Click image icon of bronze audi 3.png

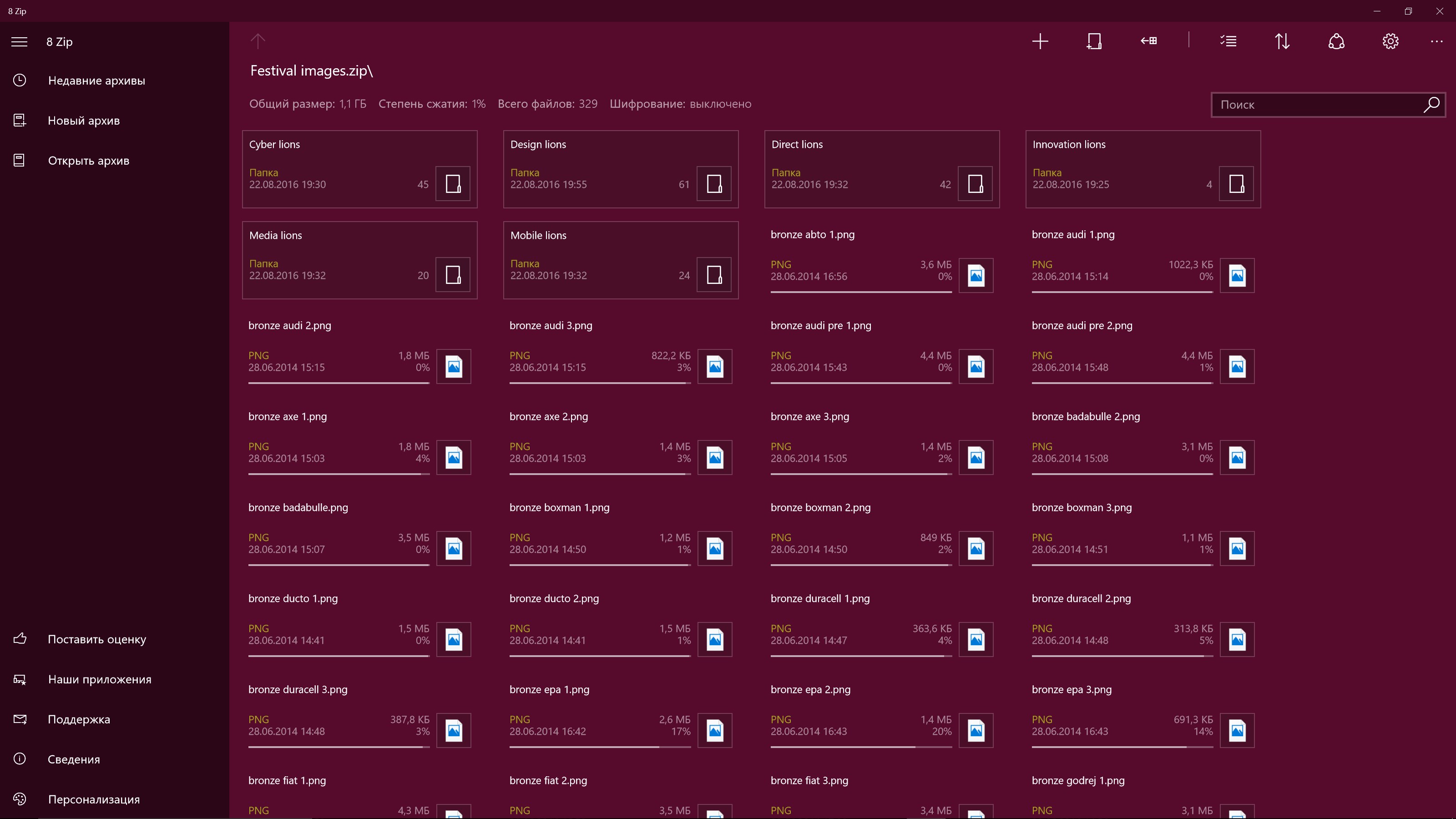click(715, 366)
